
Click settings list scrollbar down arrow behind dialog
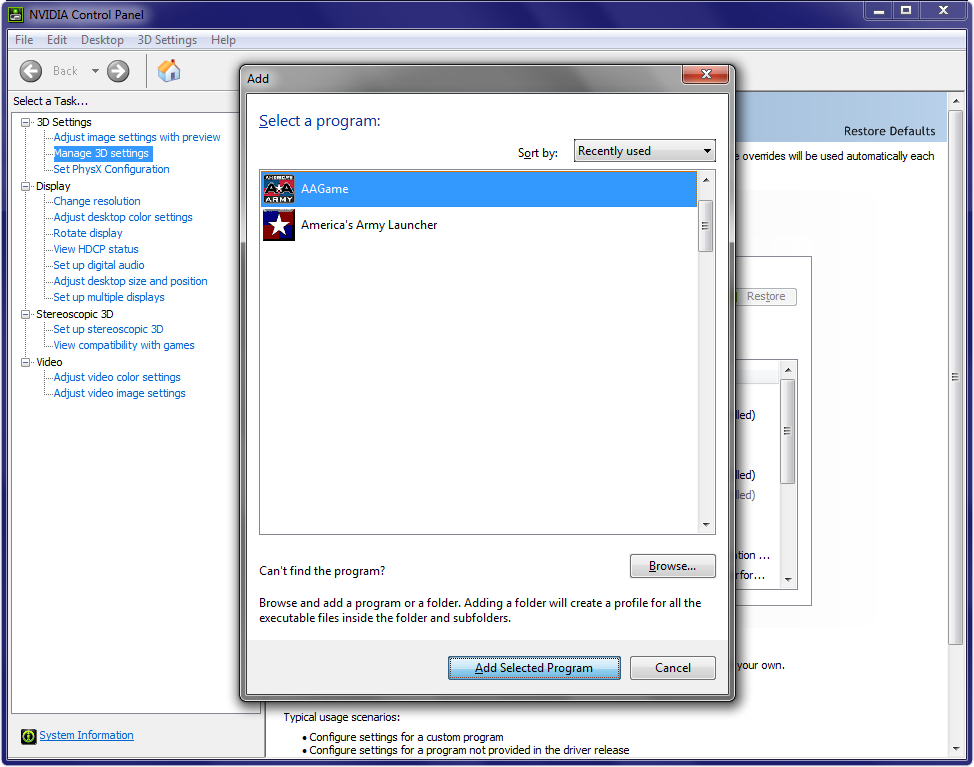tap(788, 579)
